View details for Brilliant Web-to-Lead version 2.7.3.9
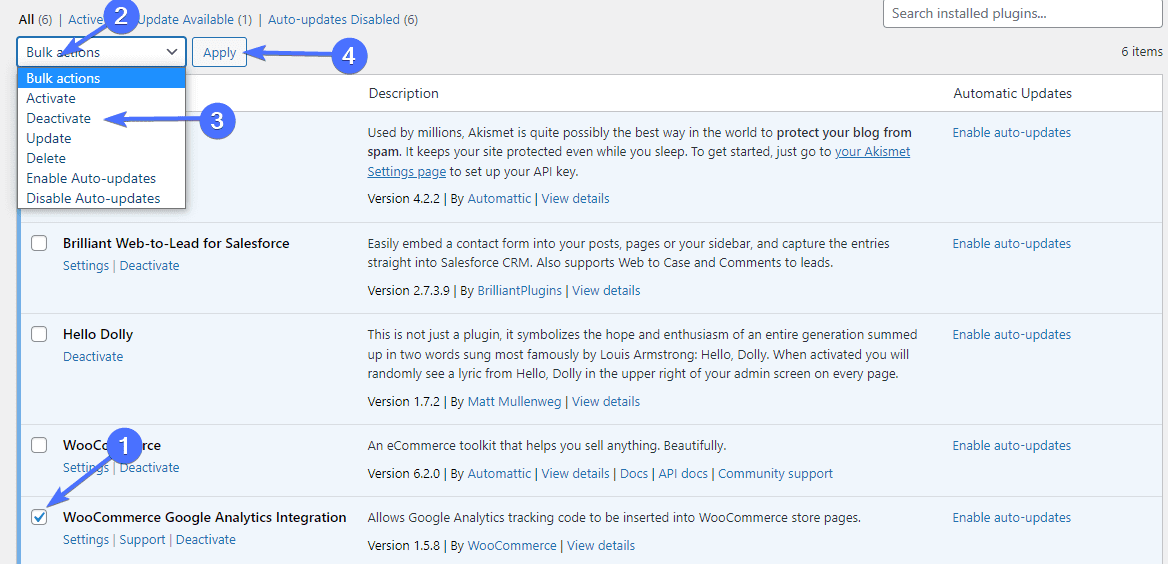Image resolution: width=1168 pixels, height=564 pixels. [606, 290]
